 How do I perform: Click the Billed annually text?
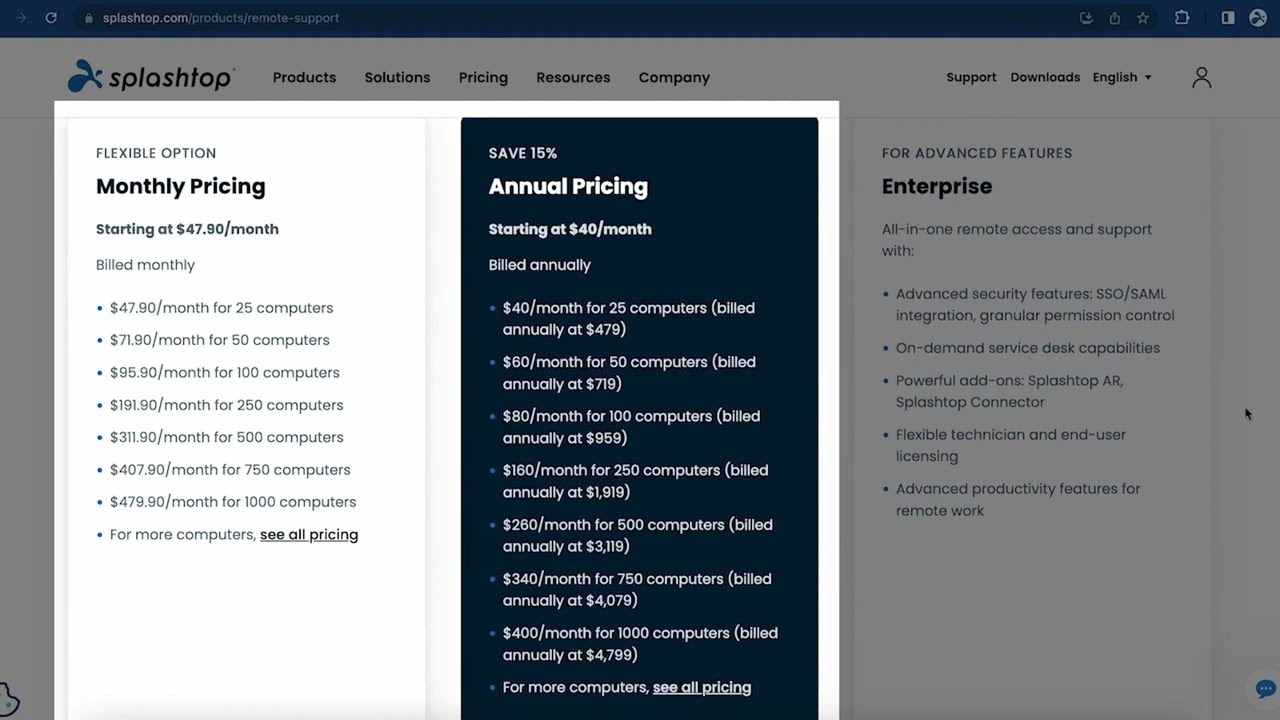coord(540,265)
